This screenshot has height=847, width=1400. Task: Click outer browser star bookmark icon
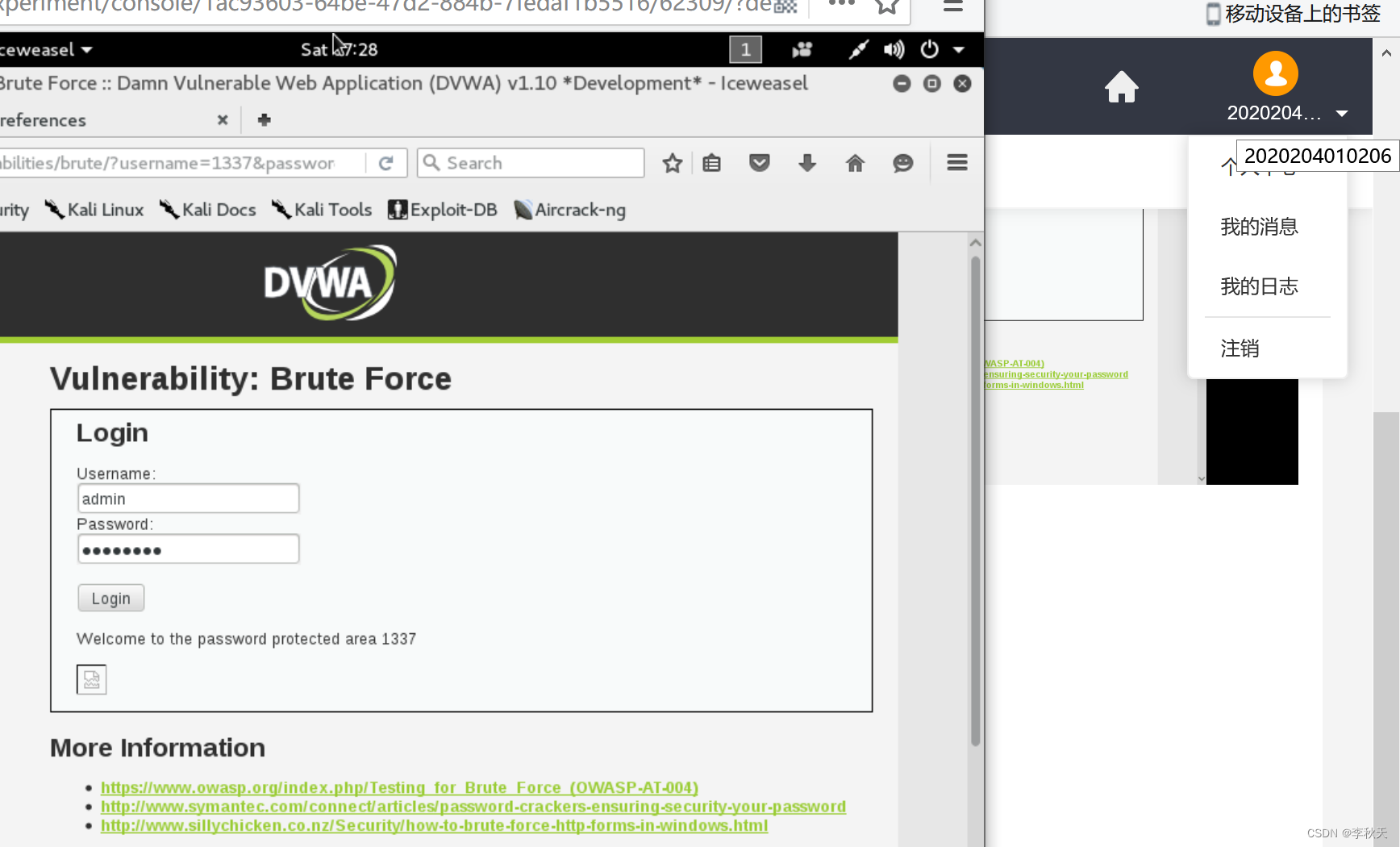(x=887, y=6)
